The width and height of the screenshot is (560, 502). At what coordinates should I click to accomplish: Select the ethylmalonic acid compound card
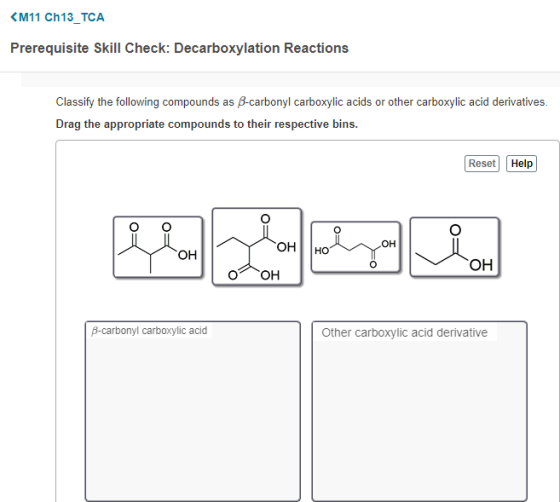coord(257,247)
